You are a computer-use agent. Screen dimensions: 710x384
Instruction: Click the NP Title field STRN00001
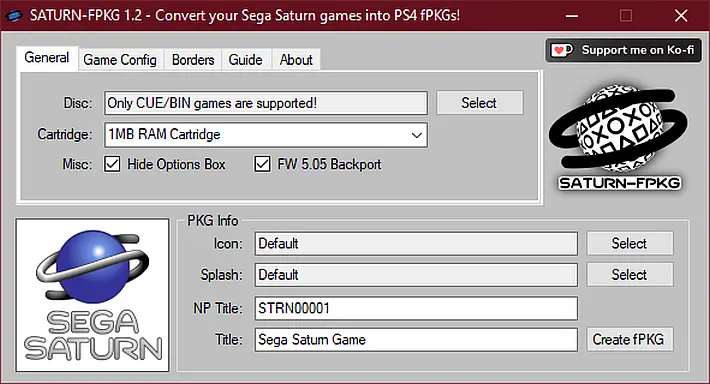(x=416, y=308)
